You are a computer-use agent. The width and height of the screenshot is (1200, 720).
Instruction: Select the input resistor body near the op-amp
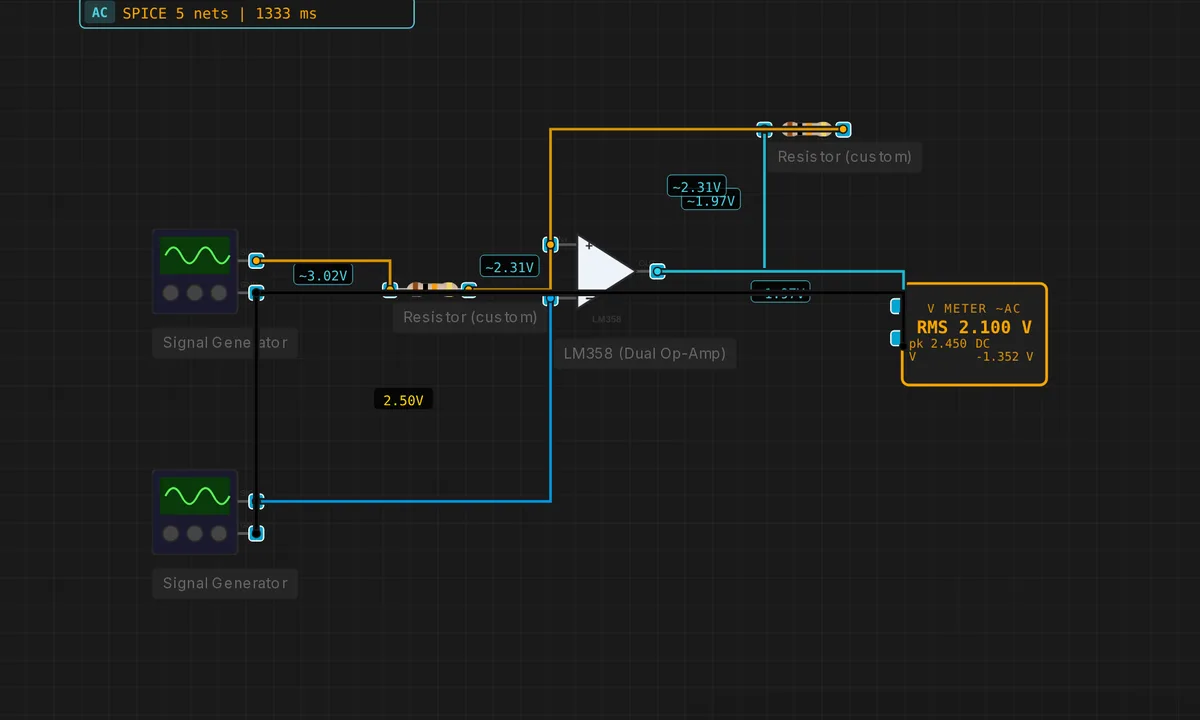[x=430, y=290]
